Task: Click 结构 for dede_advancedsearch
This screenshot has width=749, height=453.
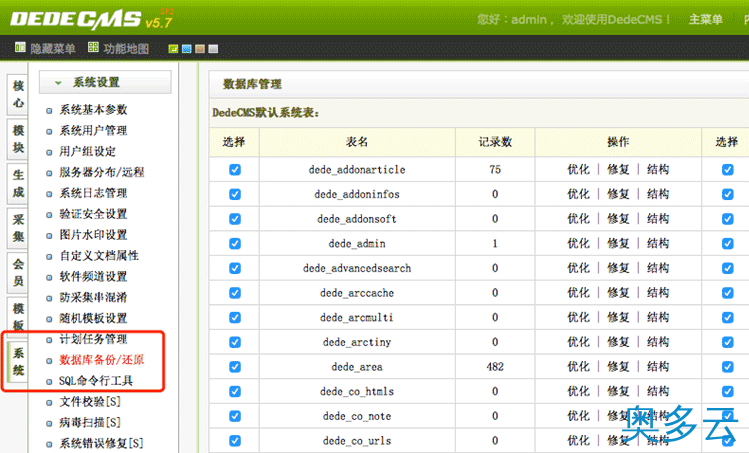Action: click(x=658, y=268)
